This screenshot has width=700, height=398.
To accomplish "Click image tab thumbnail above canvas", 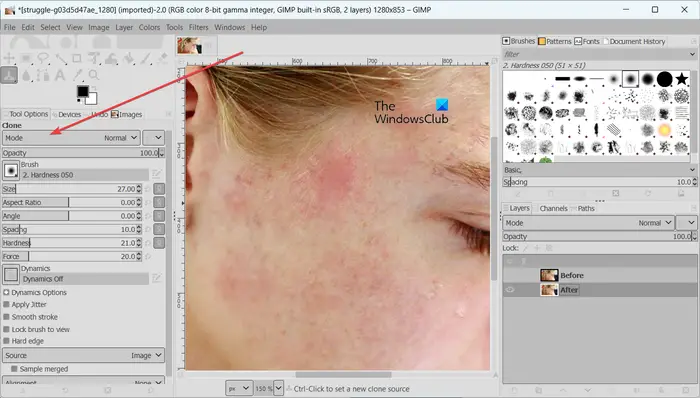I will pos(189,46).
